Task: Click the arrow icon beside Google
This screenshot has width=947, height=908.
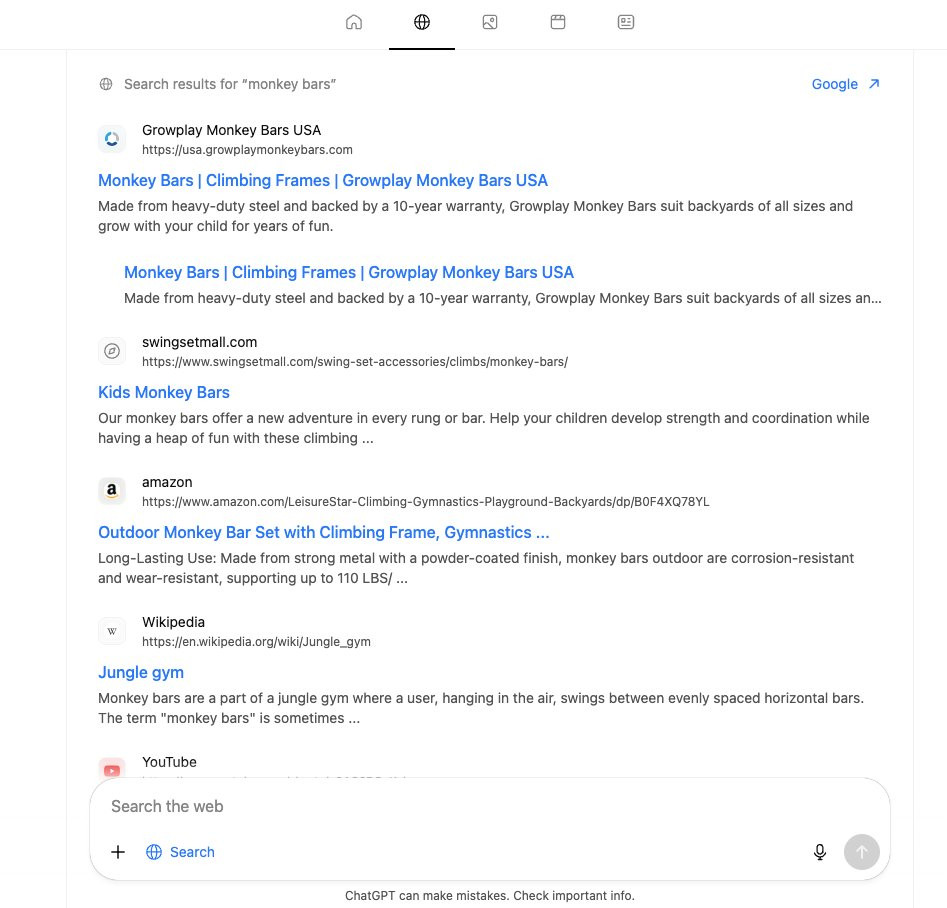Action: 874,83
